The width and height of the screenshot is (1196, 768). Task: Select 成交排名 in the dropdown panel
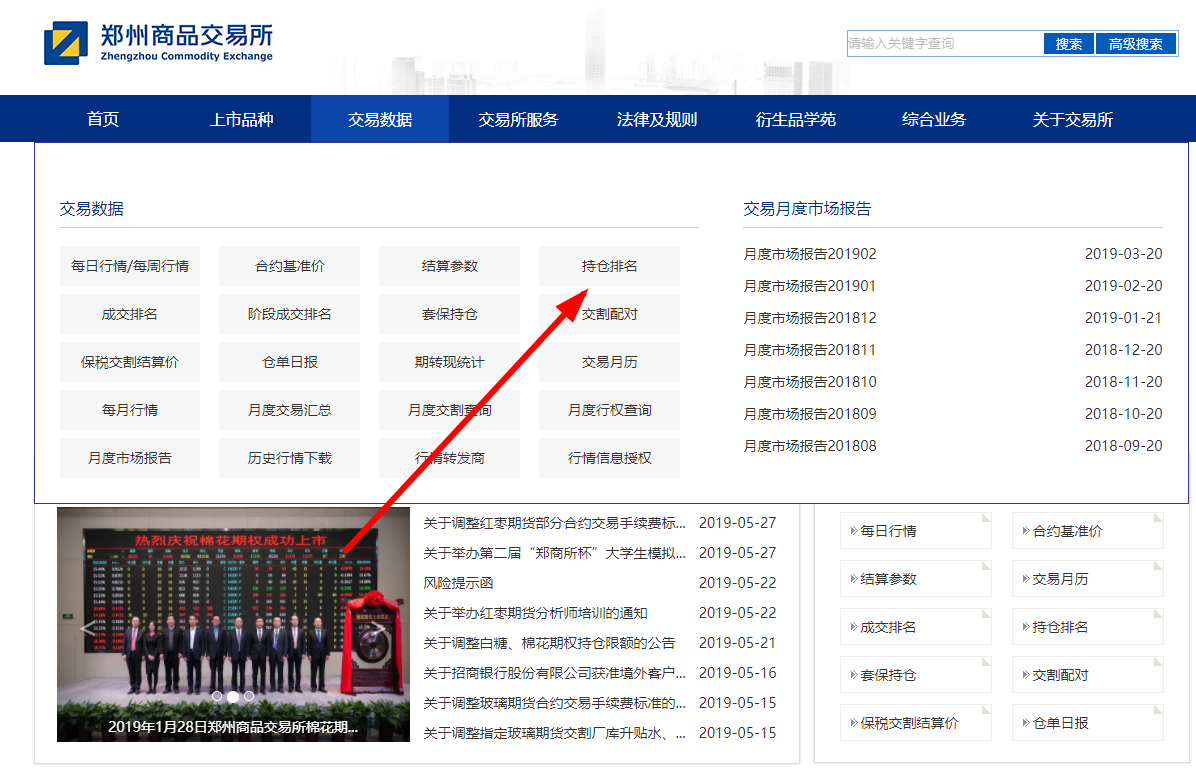[x=130, y=314]
